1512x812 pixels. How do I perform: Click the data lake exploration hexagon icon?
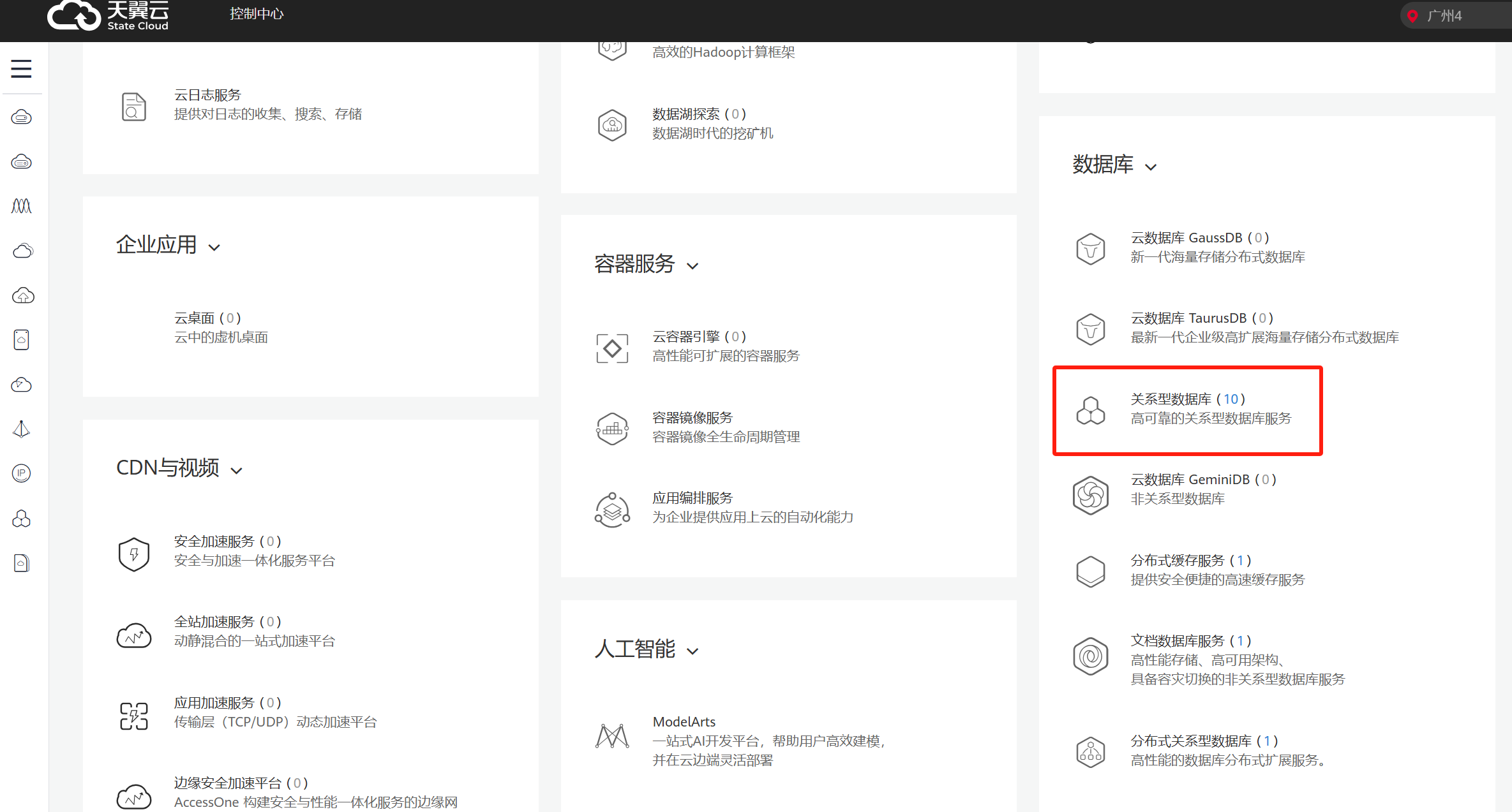[612, 124]
